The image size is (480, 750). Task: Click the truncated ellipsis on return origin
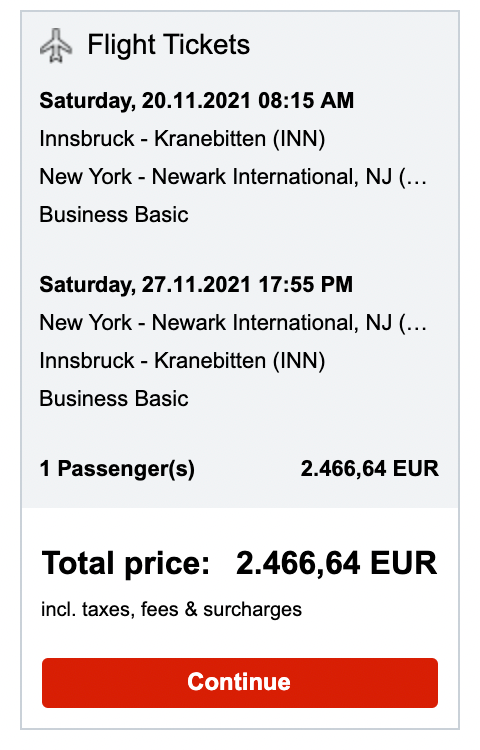pyautogui.click(x=413, y=323)
